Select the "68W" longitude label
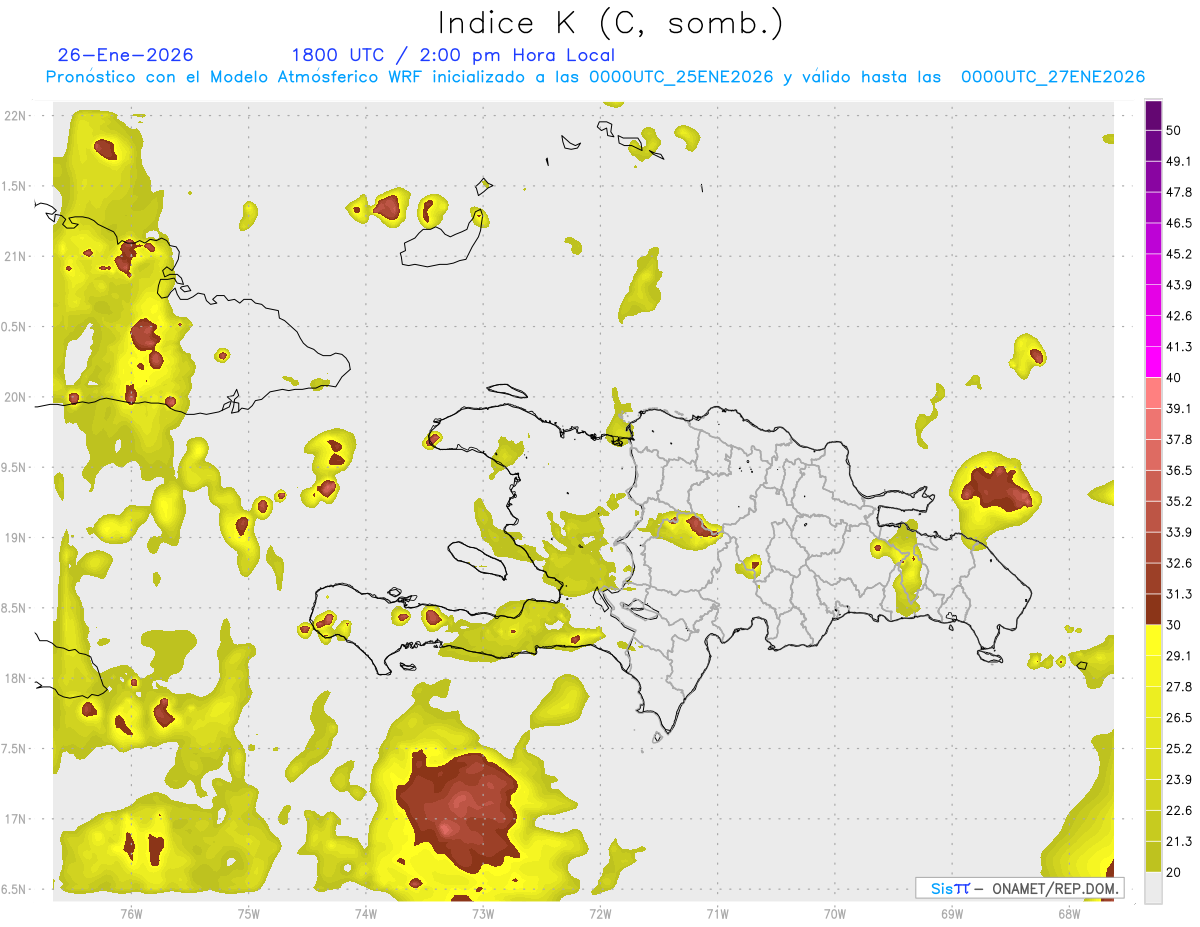Image resolution: width=1200 pixels, height=927 pixels. click(x=1069, y=914)
